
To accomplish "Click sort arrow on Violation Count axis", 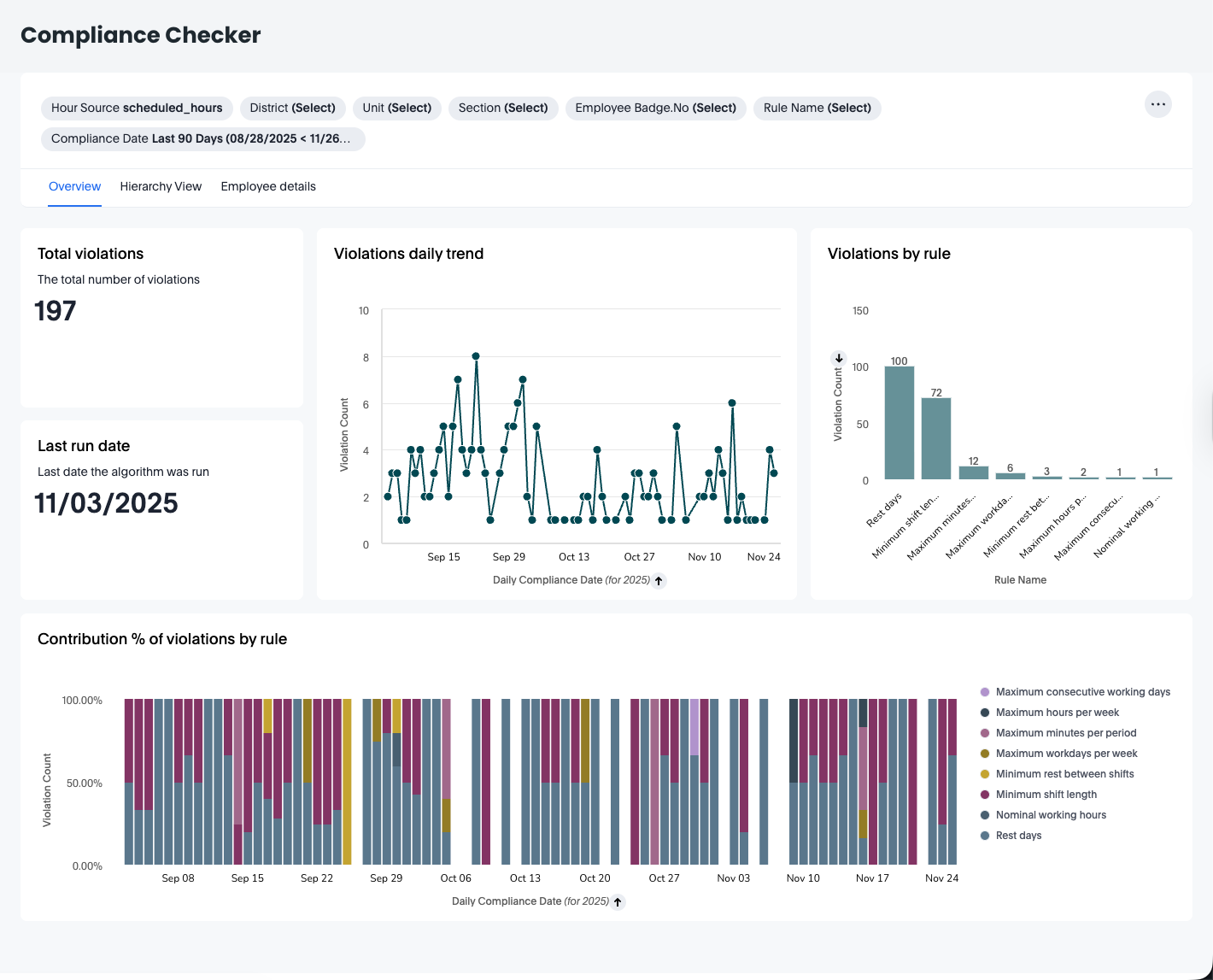I will coord(839,358).
